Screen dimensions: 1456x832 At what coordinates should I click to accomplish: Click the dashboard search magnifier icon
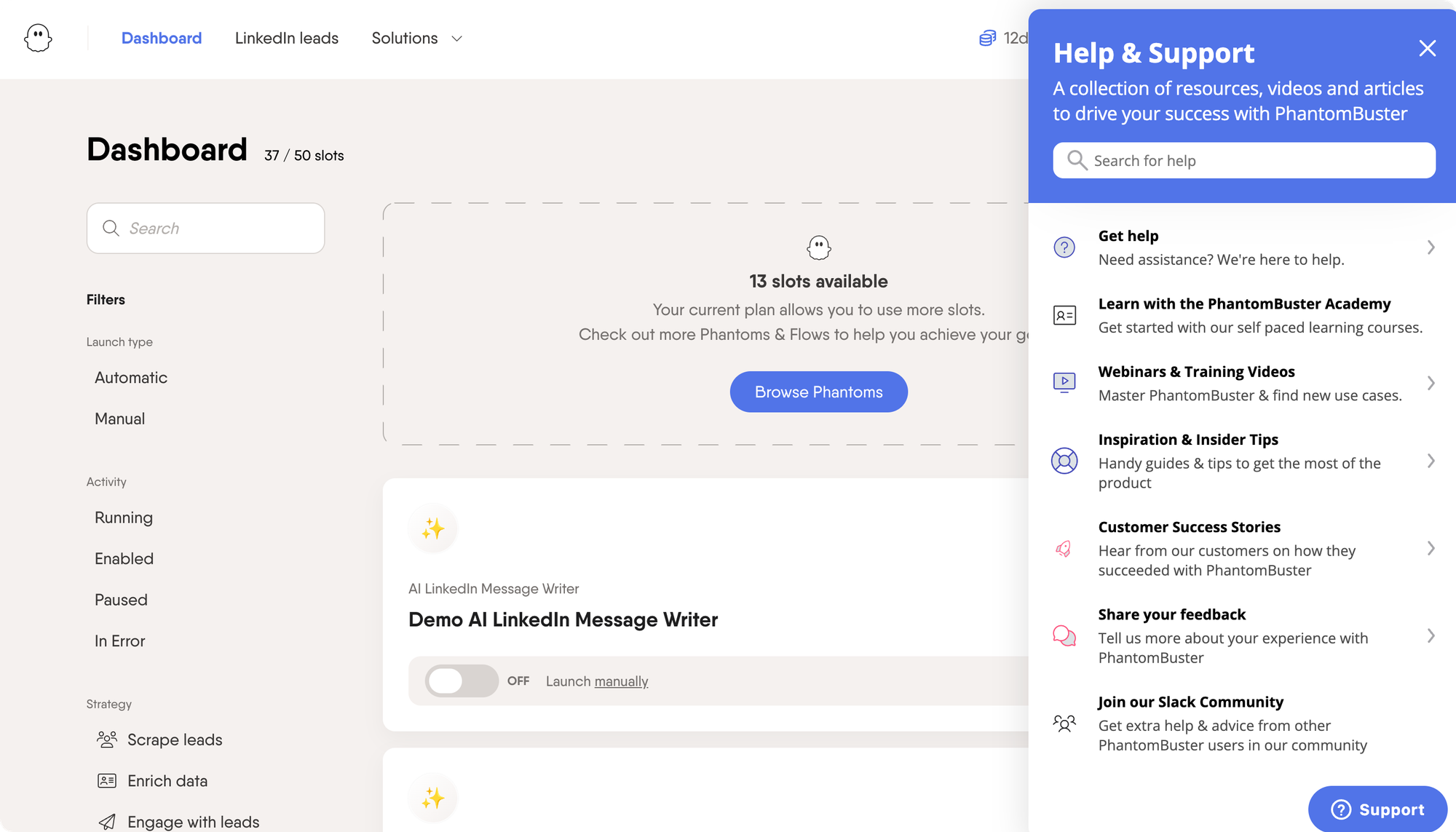(x=111, y=228)
